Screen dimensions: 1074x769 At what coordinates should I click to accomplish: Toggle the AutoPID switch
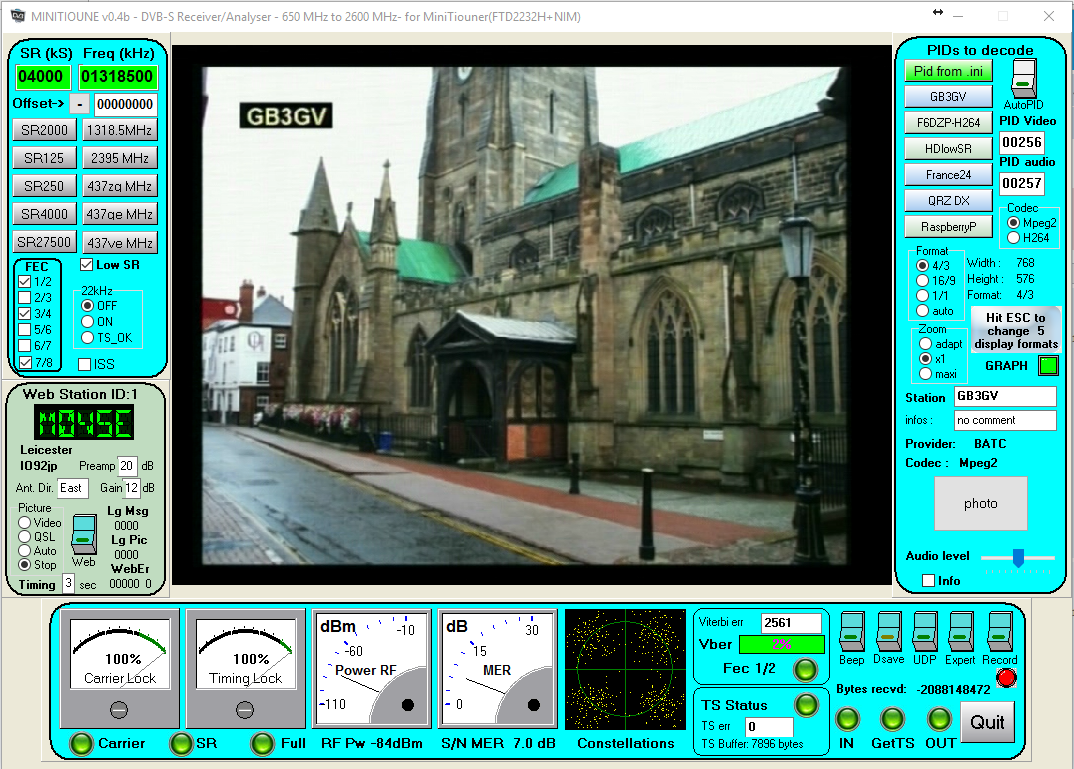1023,79
